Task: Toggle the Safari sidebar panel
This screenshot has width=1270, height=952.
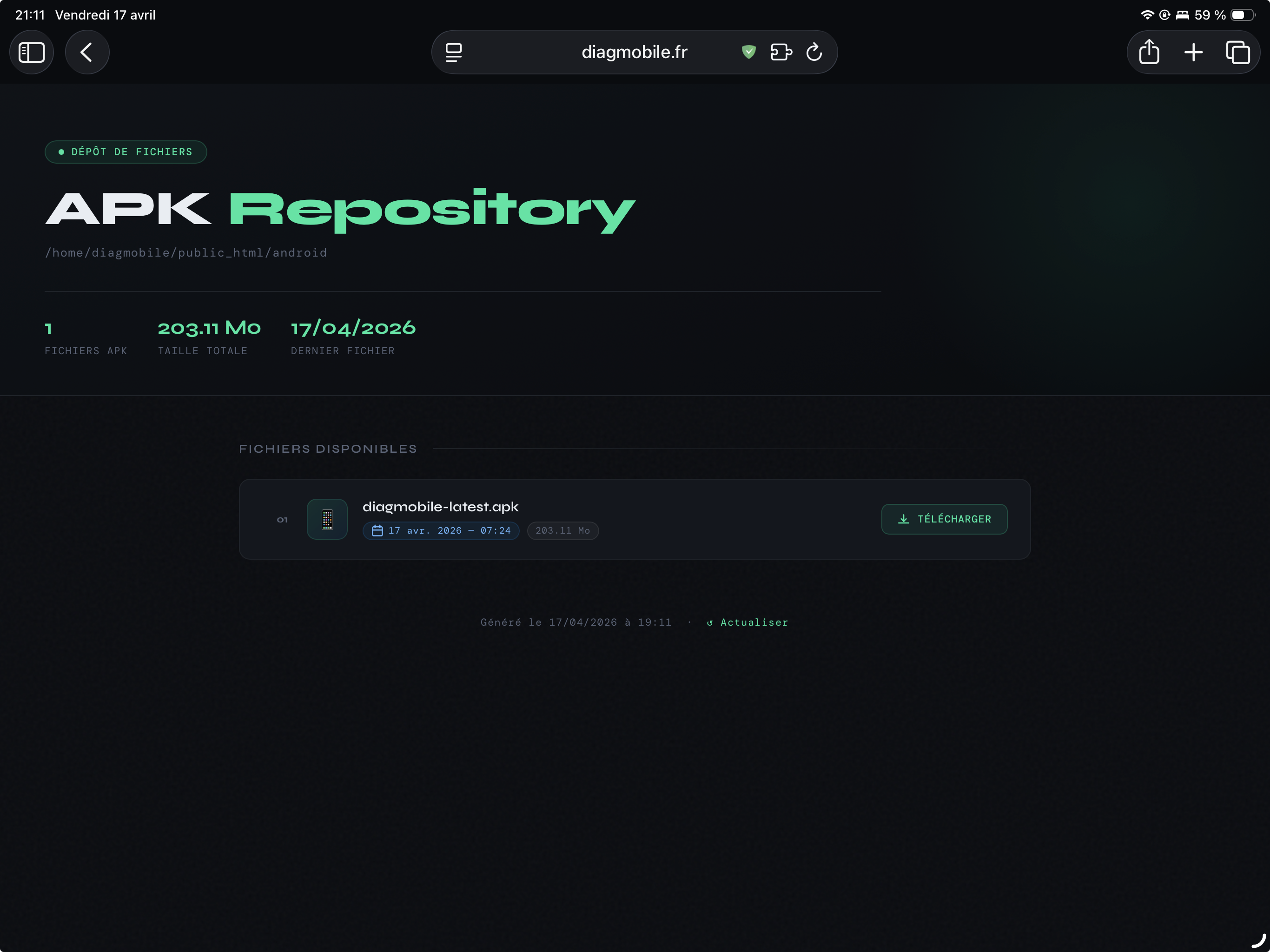Action: click(32, 52)
